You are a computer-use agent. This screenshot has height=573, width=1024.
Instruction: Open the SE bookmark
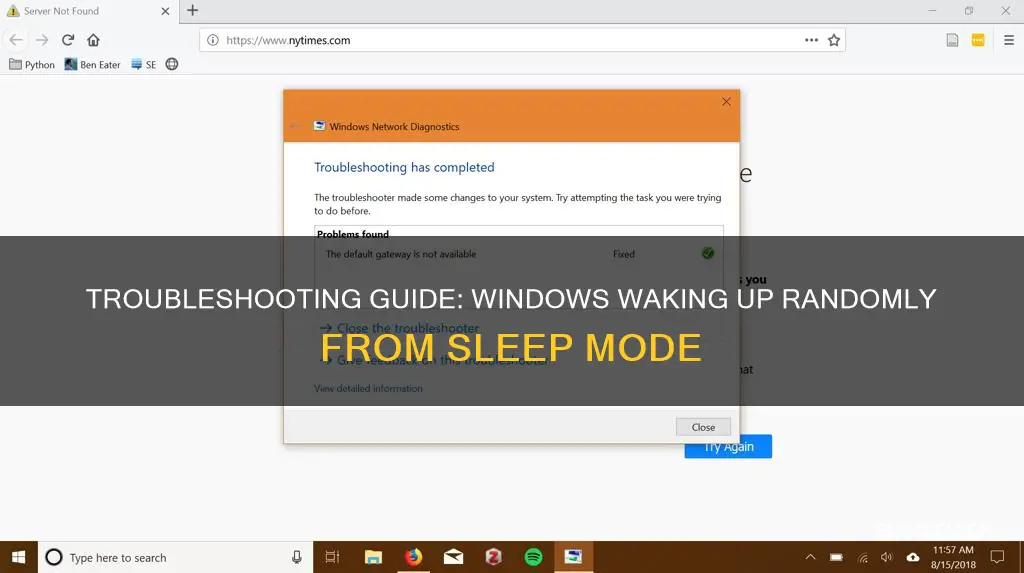(144, 64)
